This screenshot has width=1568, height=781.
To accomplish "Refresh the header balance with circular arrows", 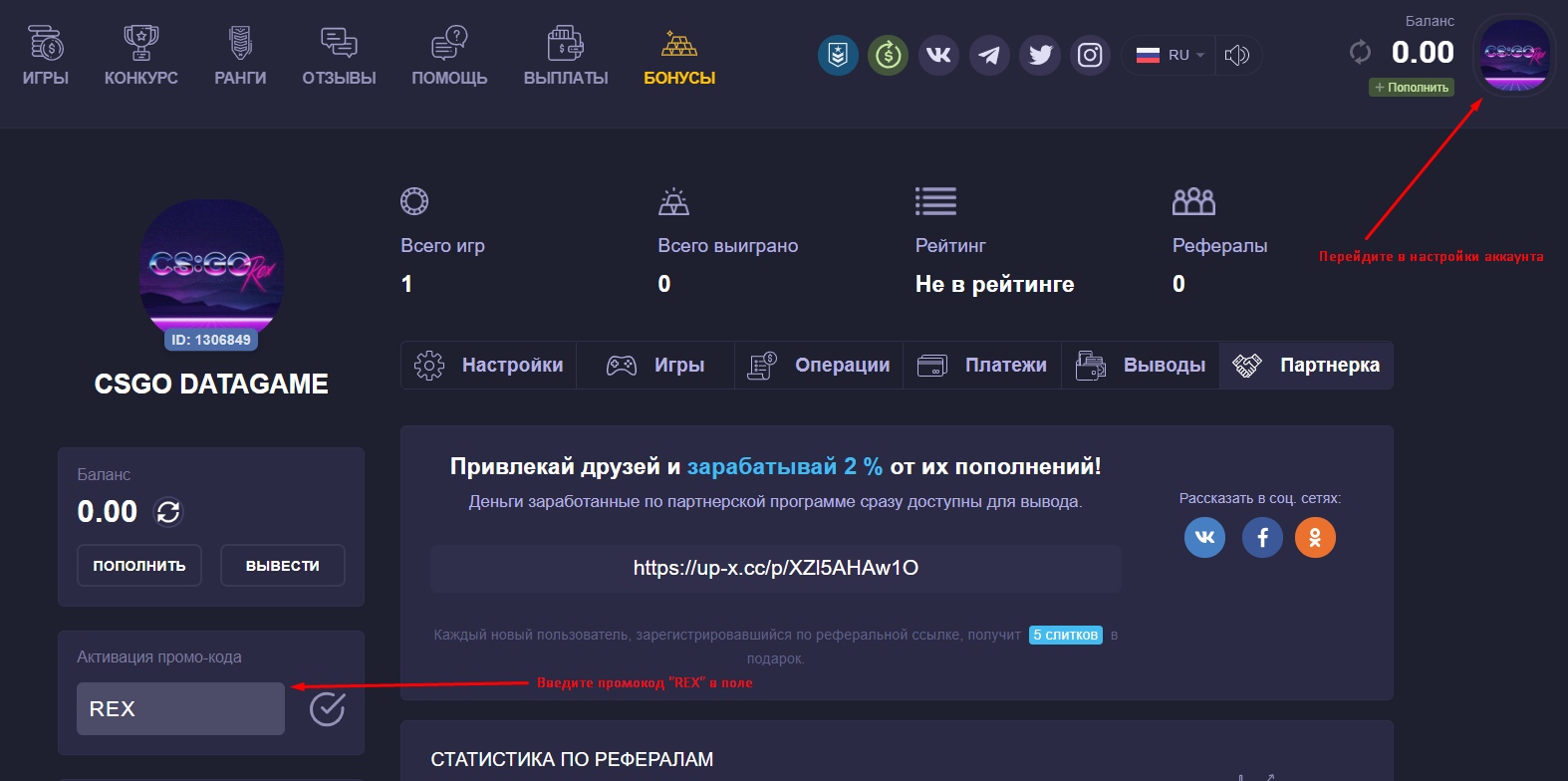I will (1360, 52).
